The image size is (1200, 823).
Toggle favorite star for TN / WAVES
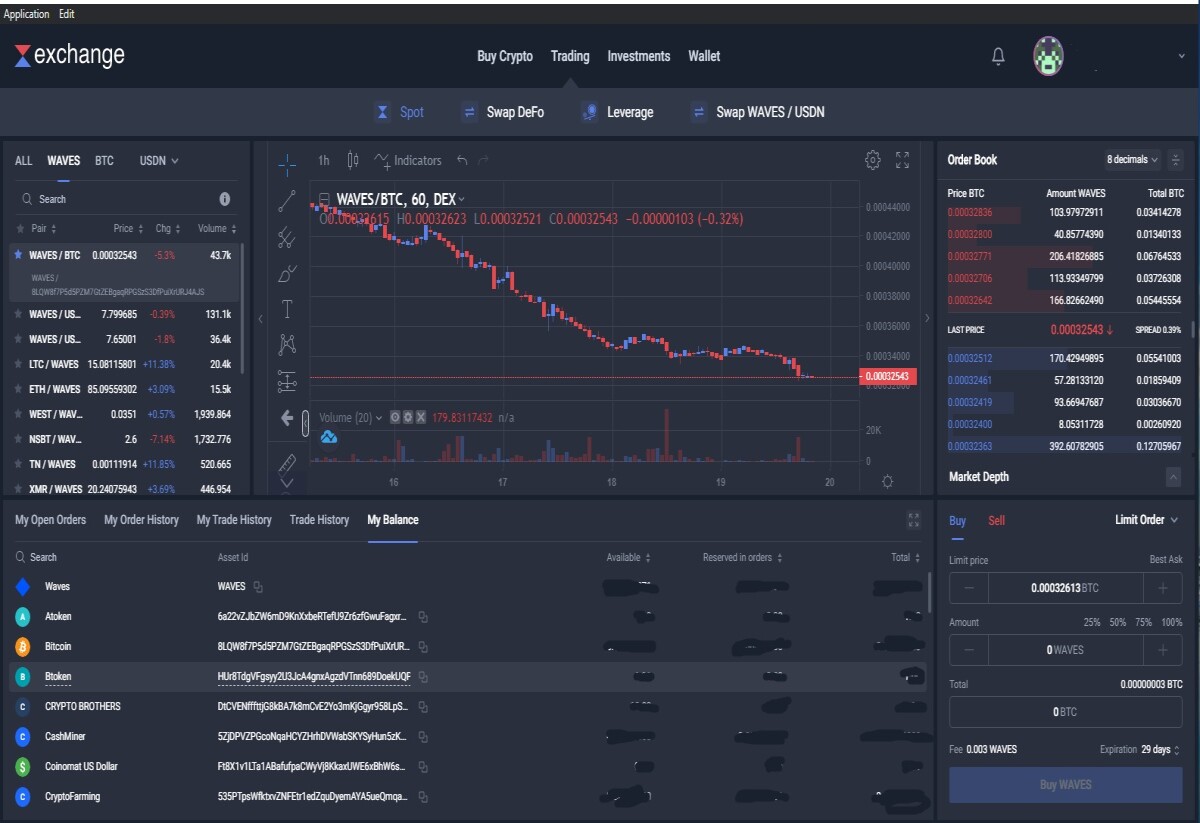pos(19,464)
